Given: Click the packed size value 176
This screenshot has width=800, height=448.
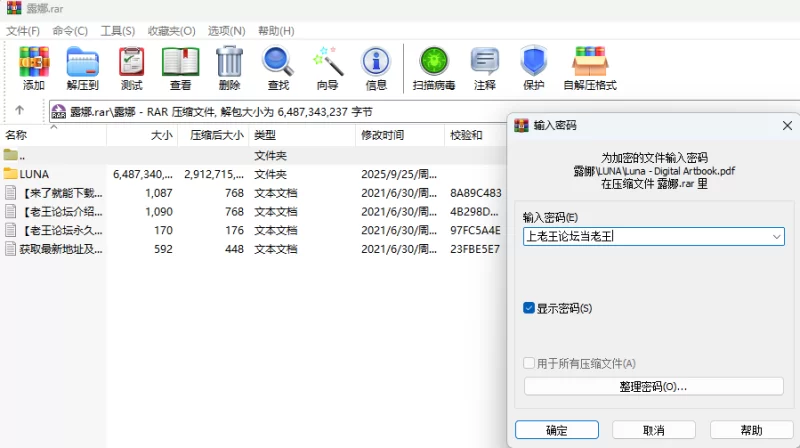Looking at the screenshot, I should point(234,230).
